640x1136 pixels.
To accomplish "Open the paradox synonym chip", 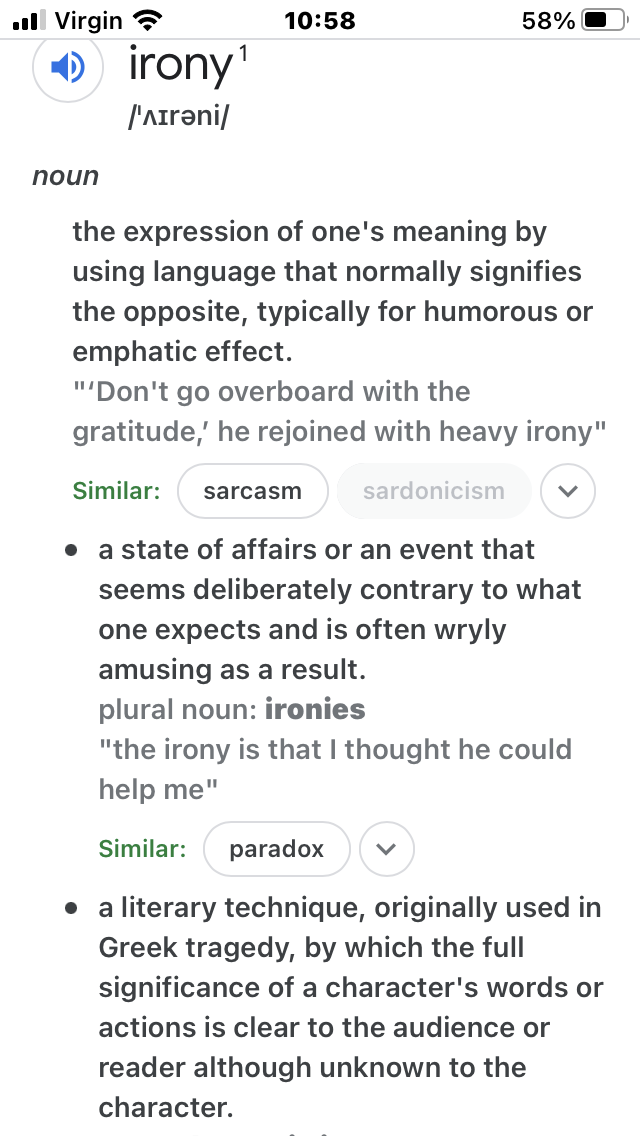I will (276, 849).
